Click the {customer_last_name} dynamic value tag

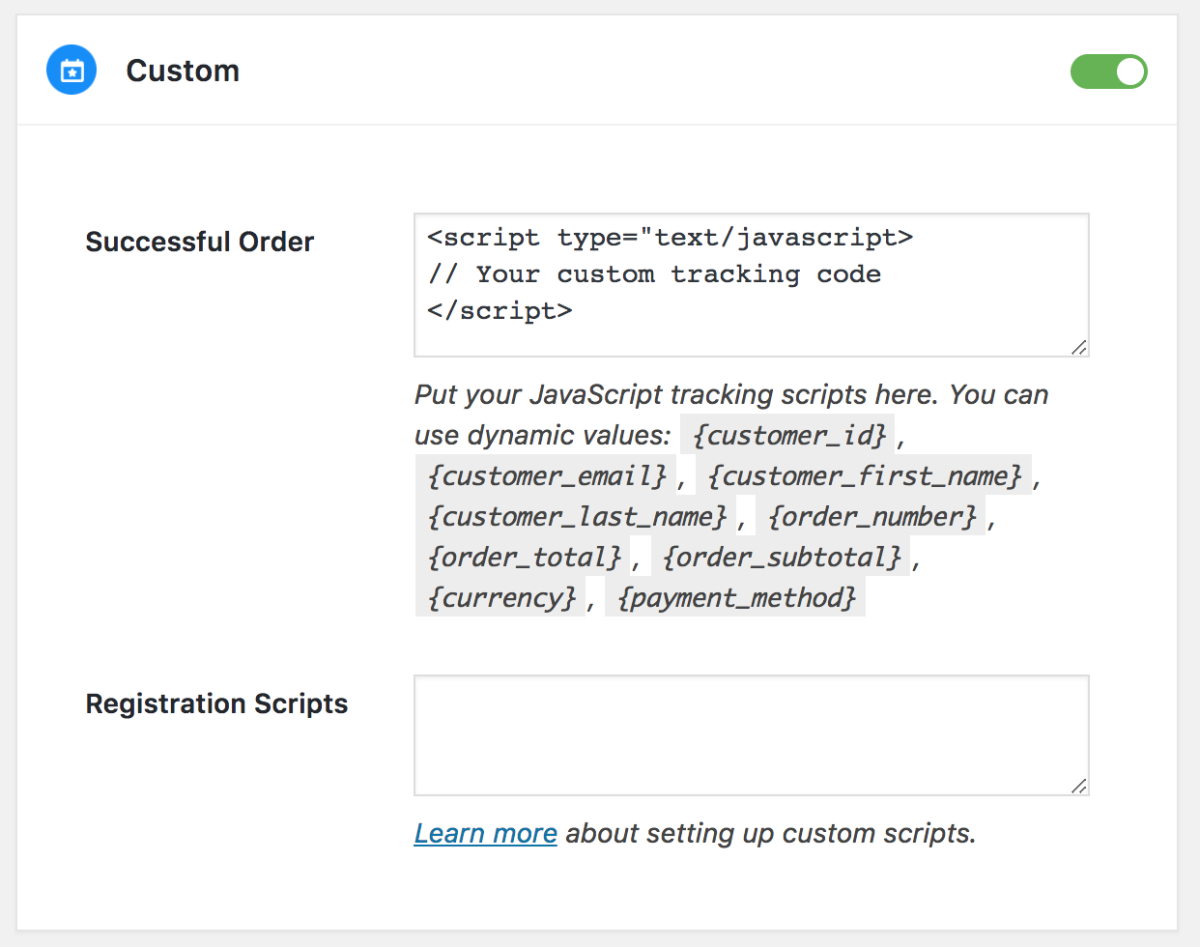[x=576, y=517]
